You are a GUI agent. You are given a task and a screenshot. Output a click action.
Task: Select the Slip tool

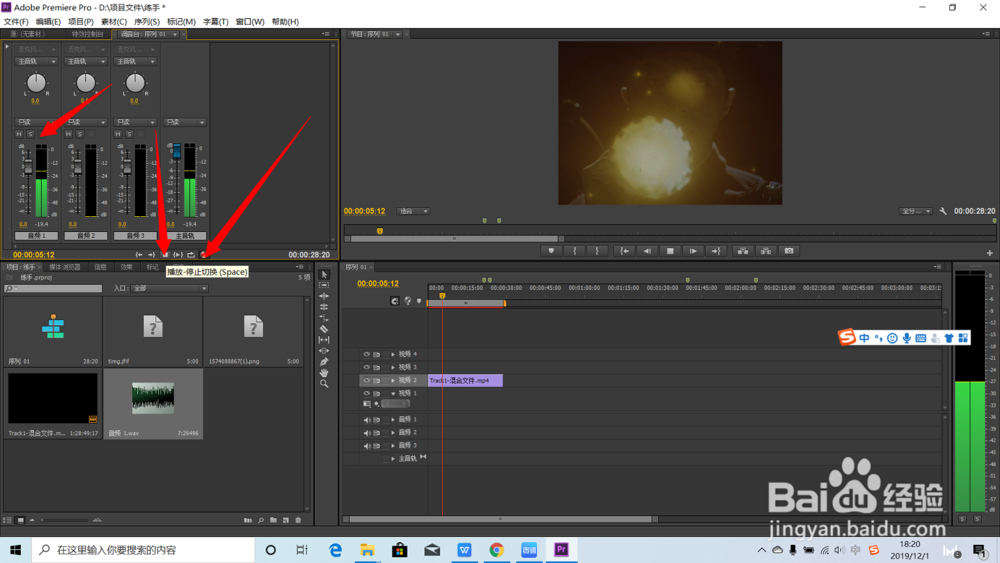[324, 340]
